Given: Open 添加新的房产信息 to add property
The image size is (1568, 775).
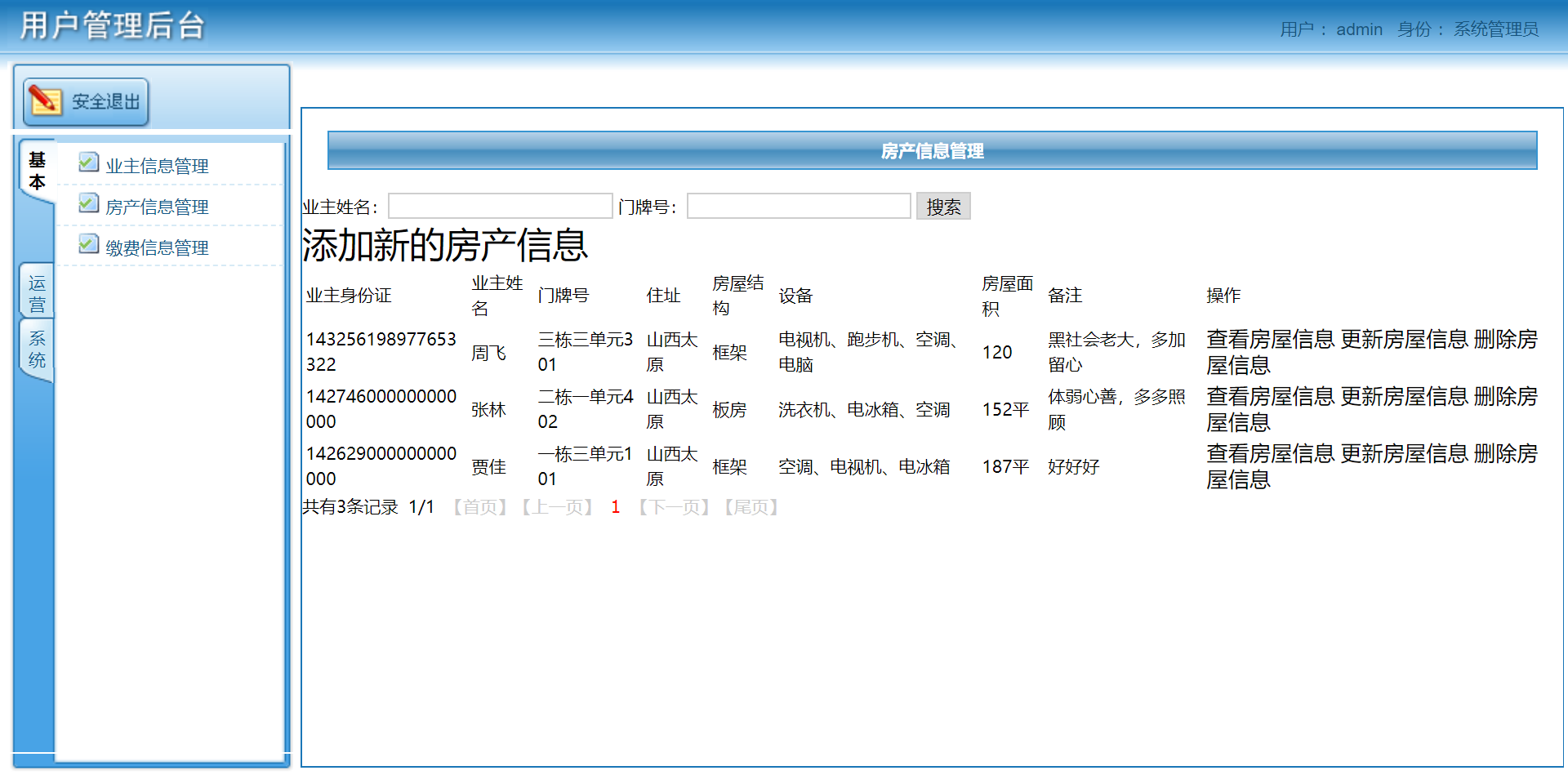Looking at the screenshot, I should [444, 244].
